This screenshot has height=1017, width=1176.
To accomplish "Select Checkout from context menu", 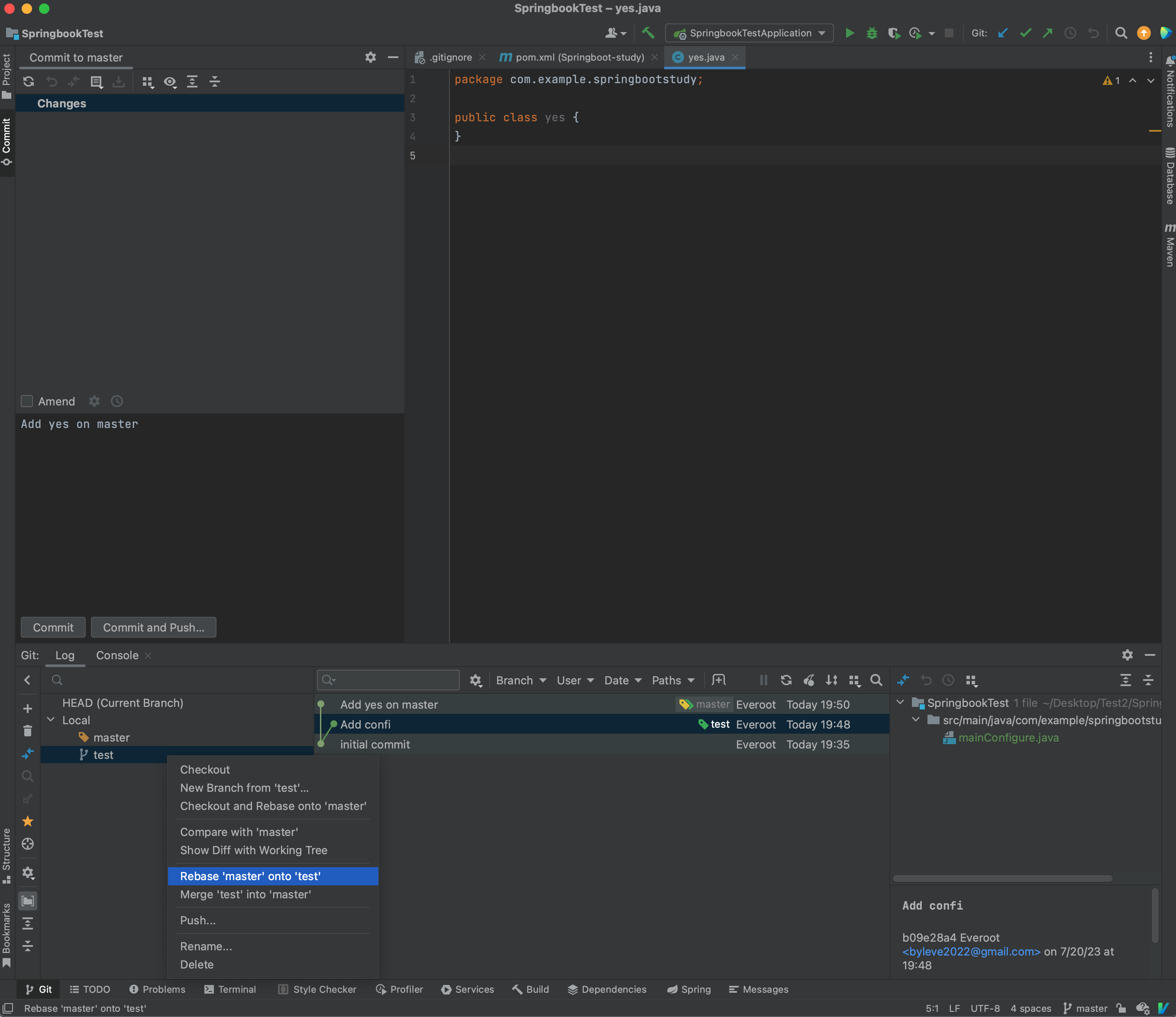I will tap(273, 769).
